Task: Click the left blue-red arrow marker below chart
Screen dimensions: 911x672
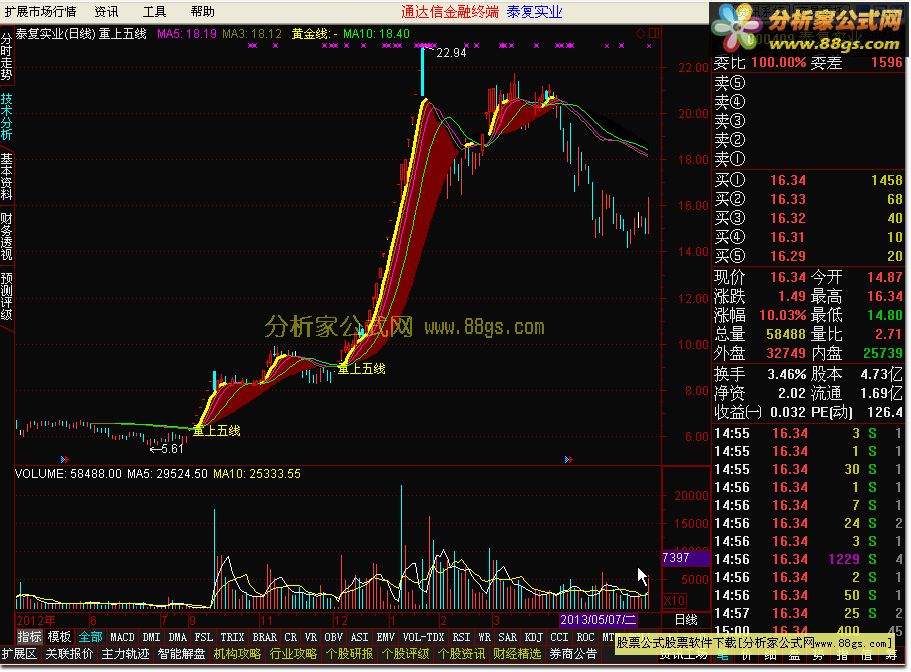Action: coord(64,459)
